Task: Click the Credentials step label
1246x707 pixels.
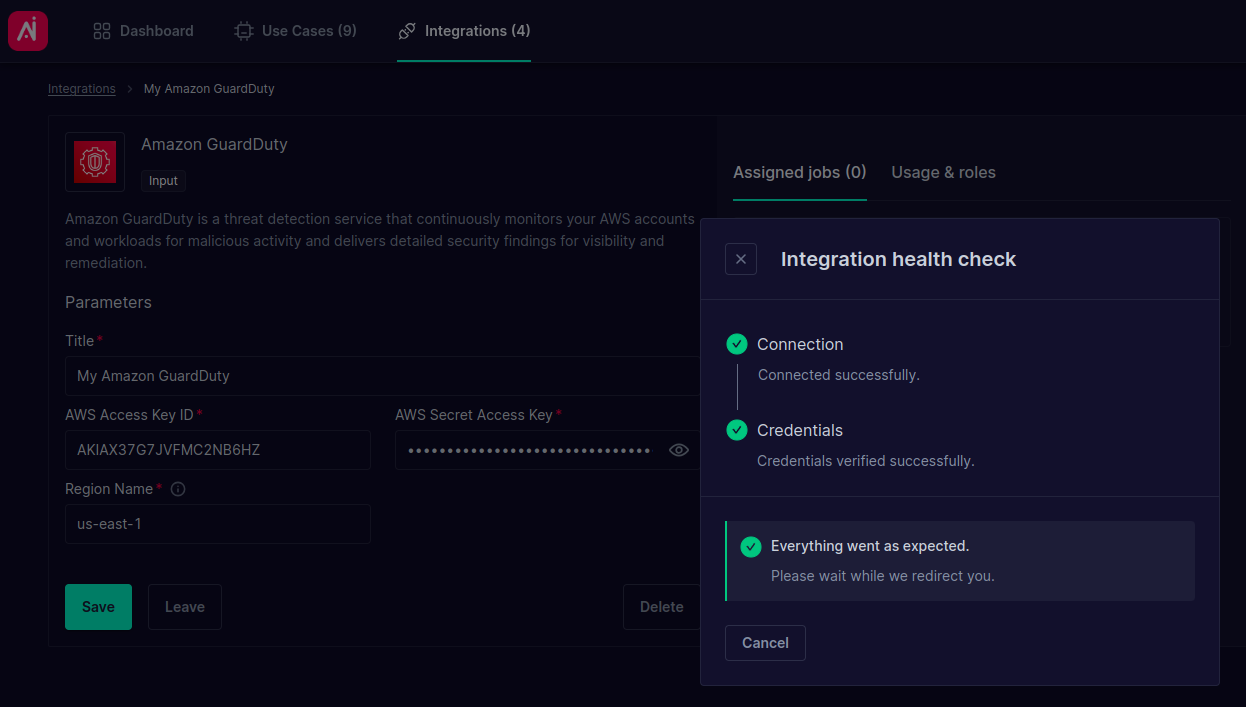Action: [x=800, y=430]
